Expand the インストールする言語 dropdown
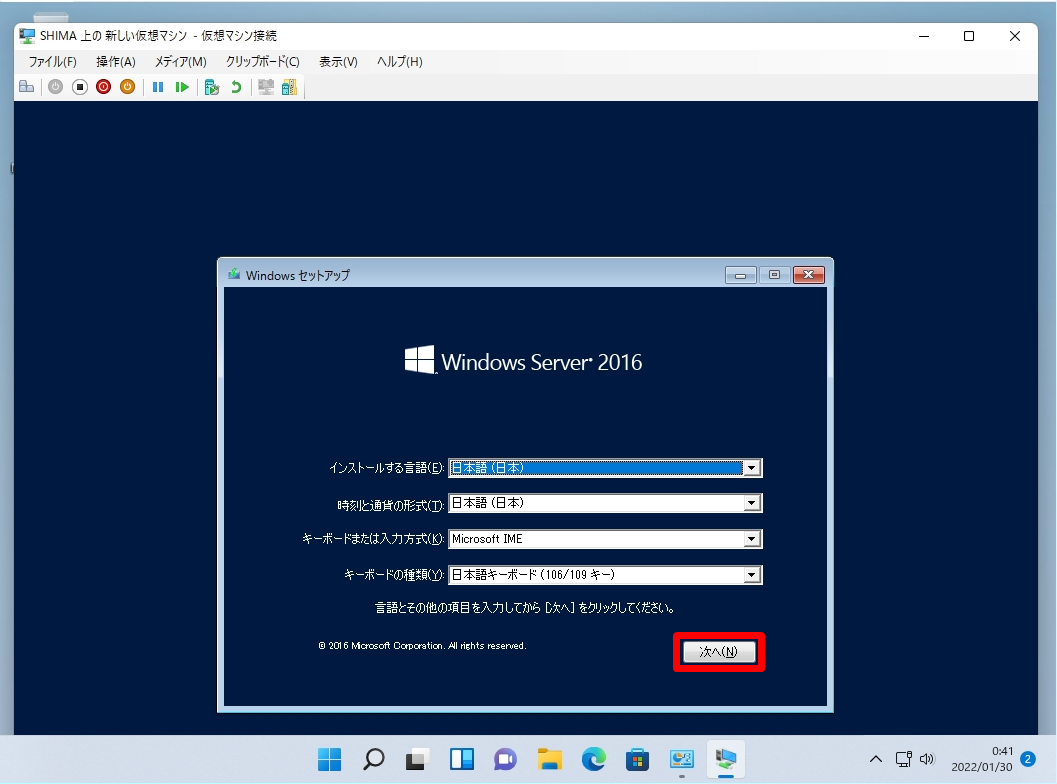 (x=752, y=468)
